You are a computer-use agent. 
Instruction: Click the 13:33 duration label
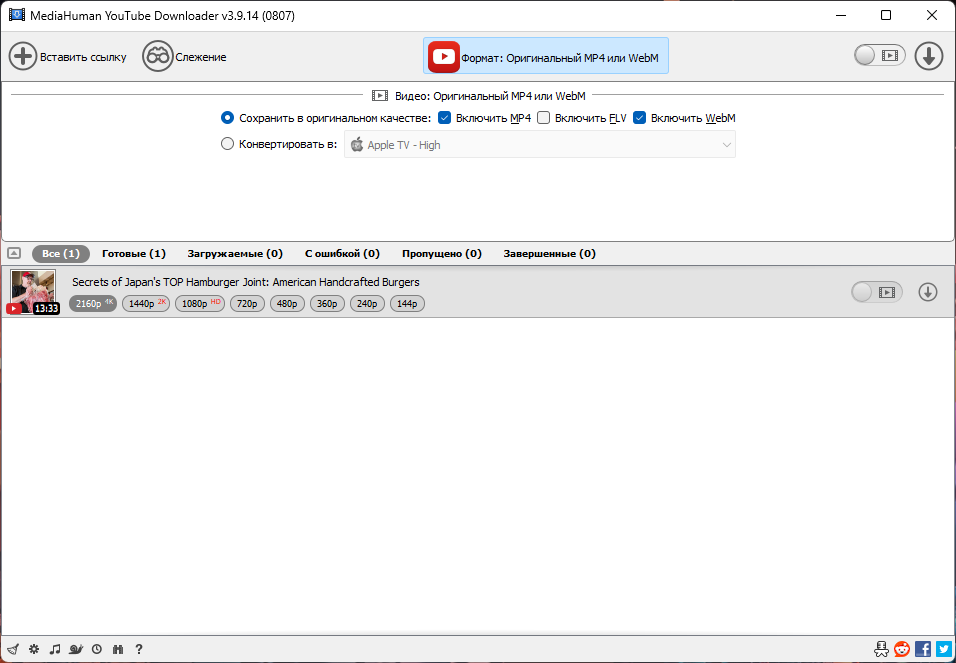46,309
